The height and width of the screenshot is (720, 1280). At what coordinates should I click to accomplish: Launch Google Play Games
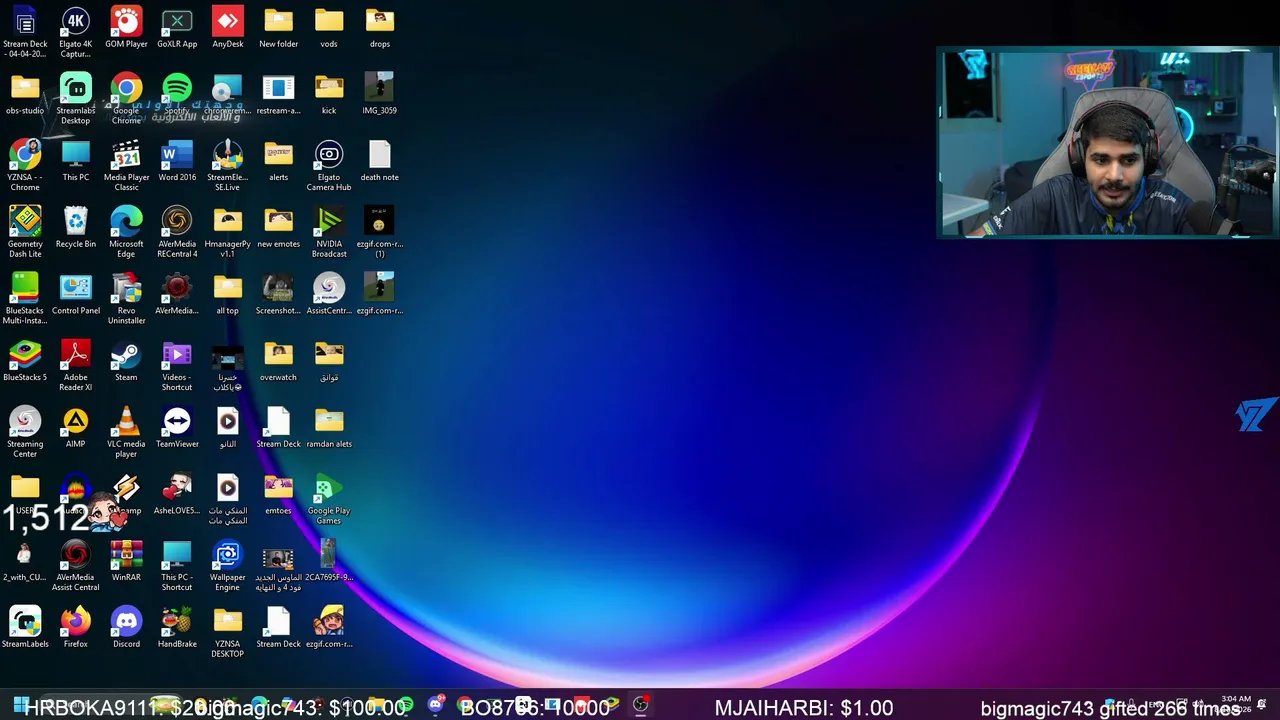point(329,499)
